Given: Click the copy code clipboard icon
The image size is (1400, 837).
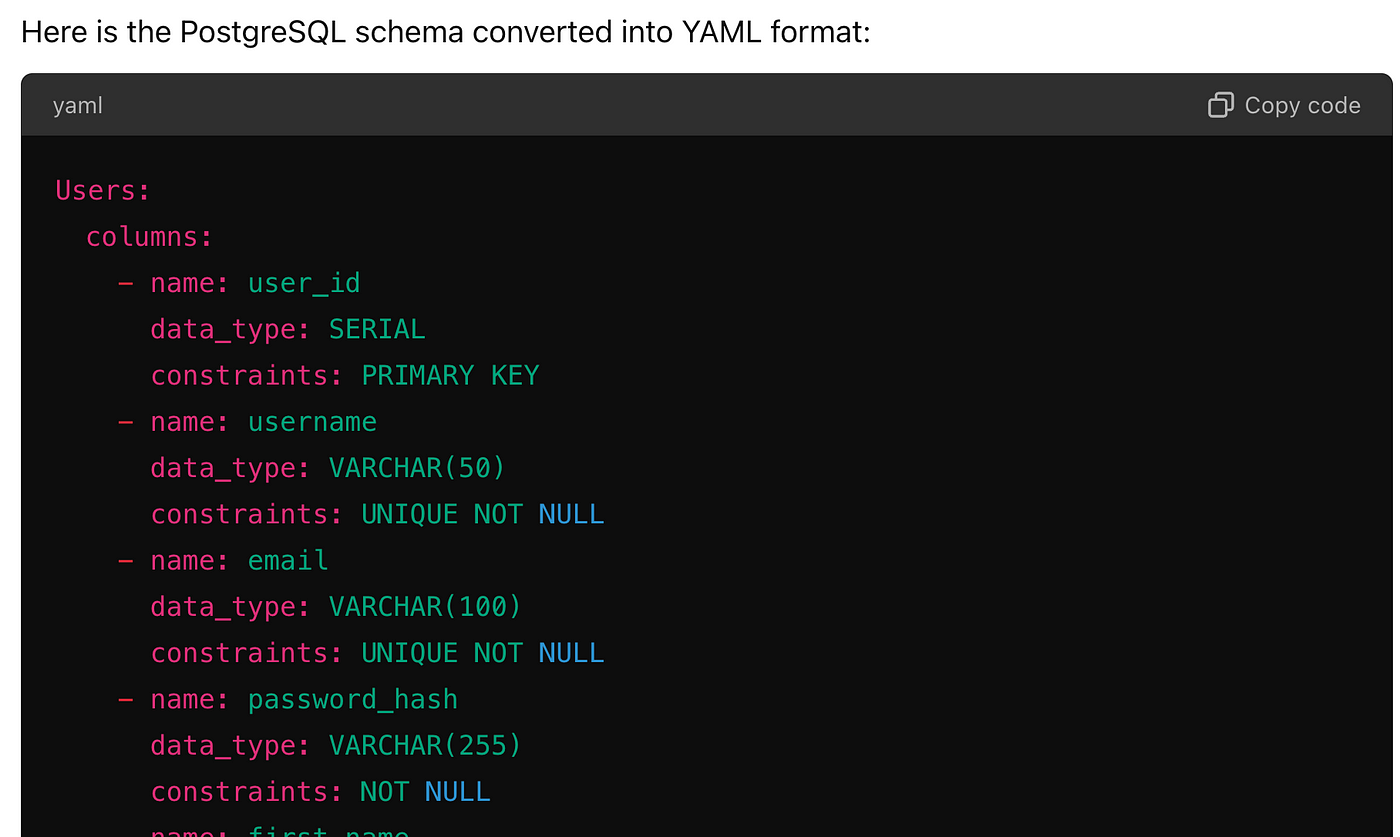Looking at the screenshot, I should click(x=1220, y=105).
